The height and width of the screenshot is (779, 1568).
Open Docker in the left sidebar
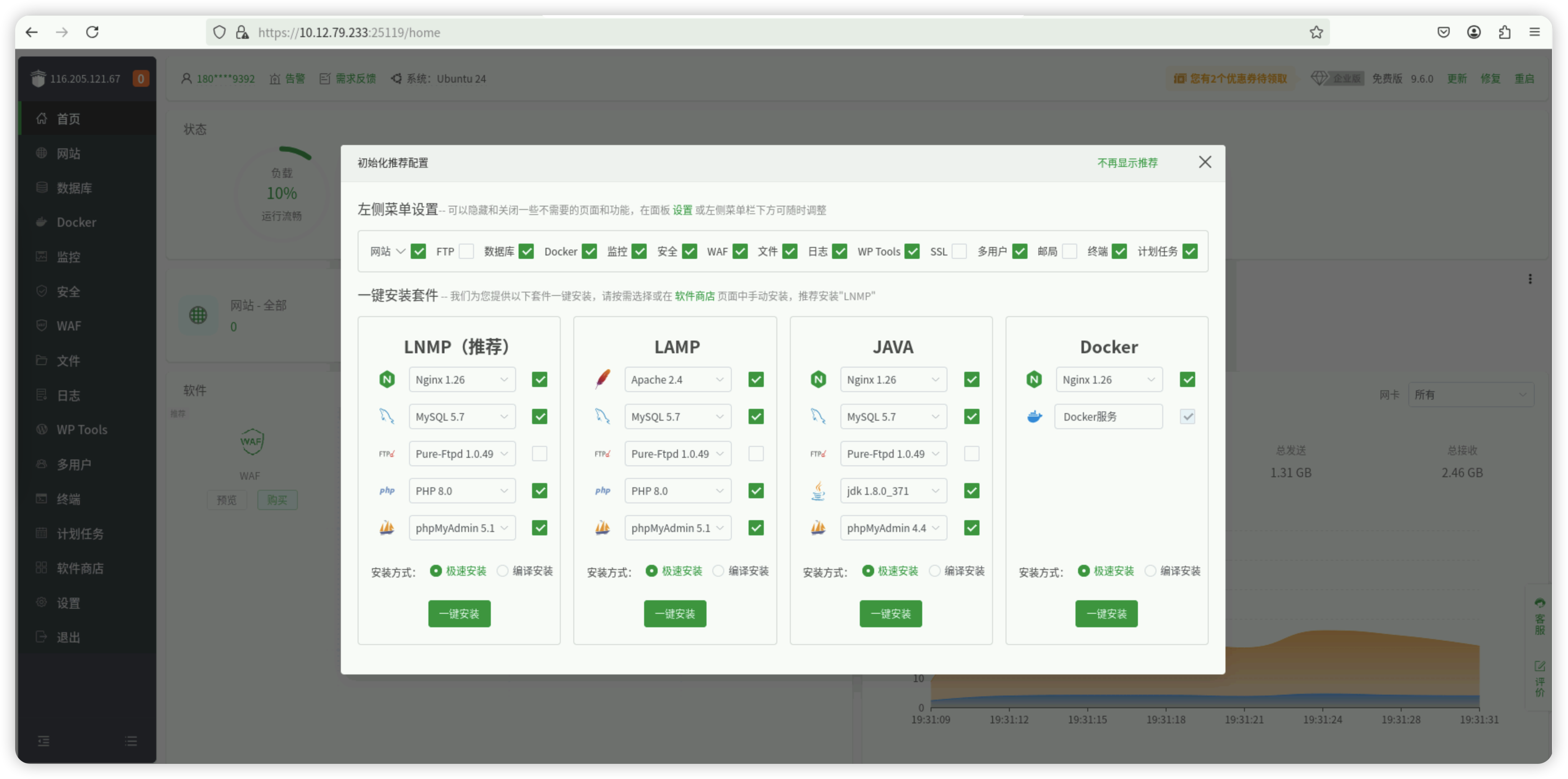click(86, 222)
